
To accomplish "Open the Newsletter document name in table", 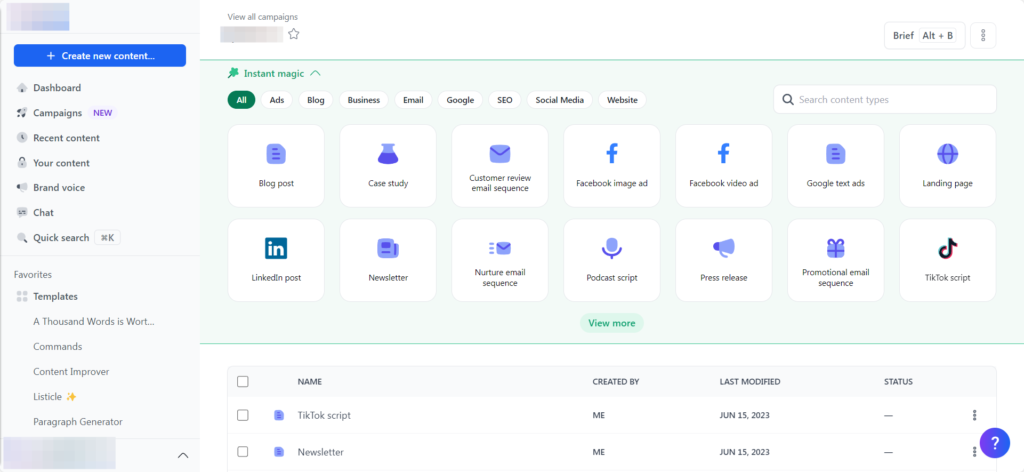I will pos(321,452).
